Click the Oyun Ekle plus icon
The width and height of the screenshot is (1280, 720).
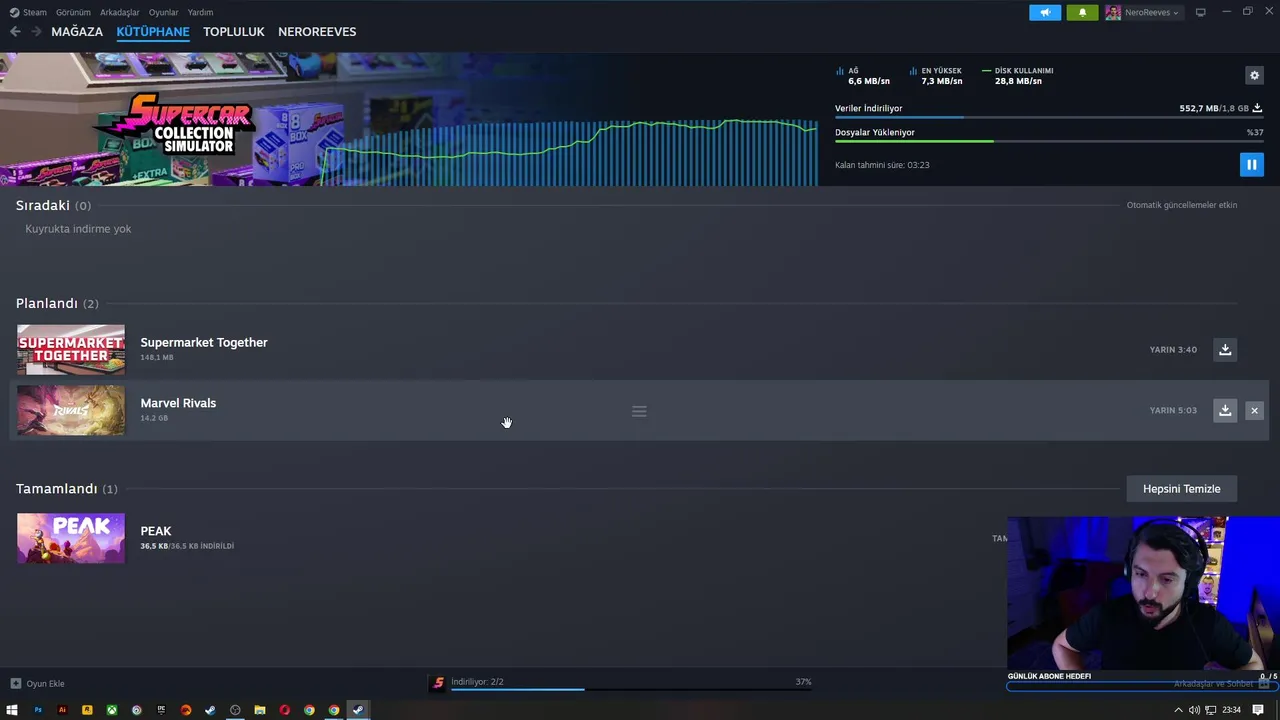pyautogui.click(x=15, y=684)
